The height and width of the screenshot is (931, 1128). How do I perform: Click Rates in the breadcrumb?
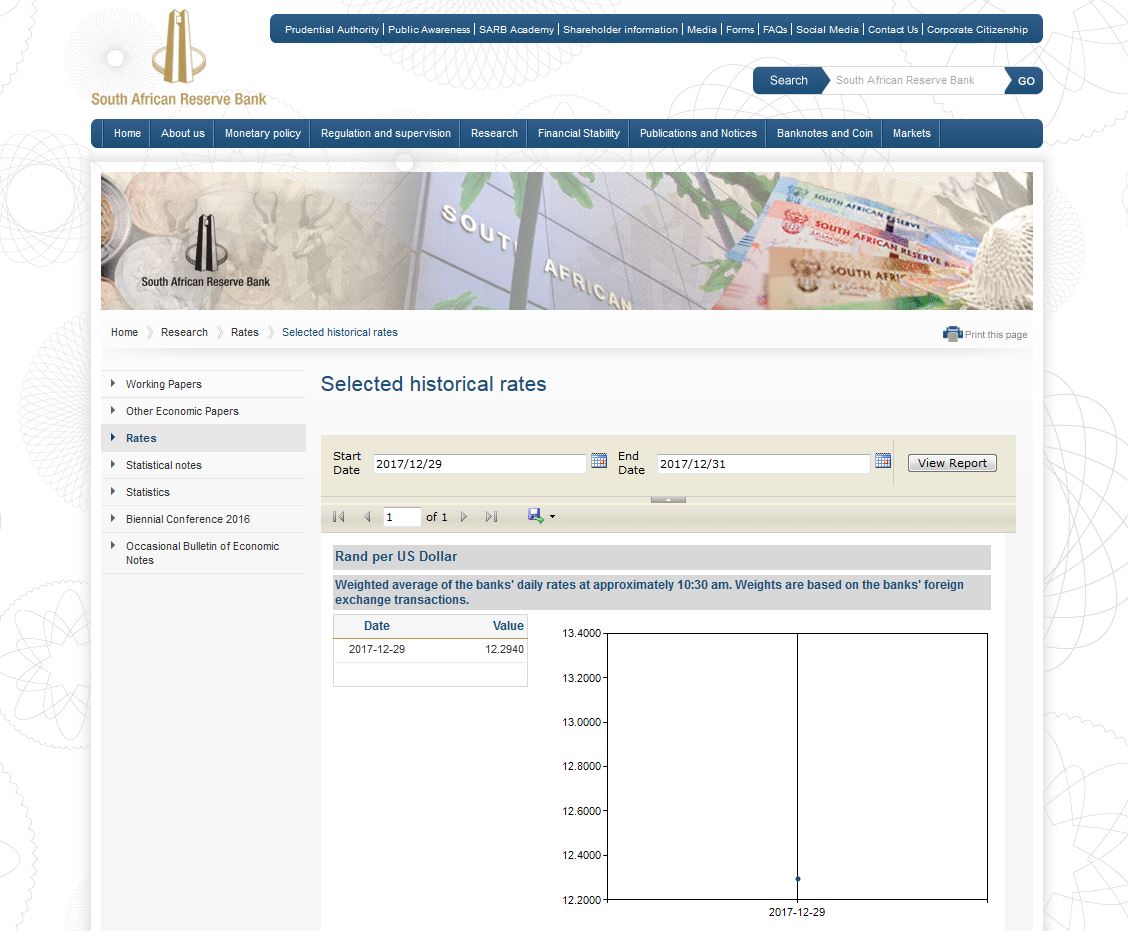pyautogui.click(x=245, y=332)
